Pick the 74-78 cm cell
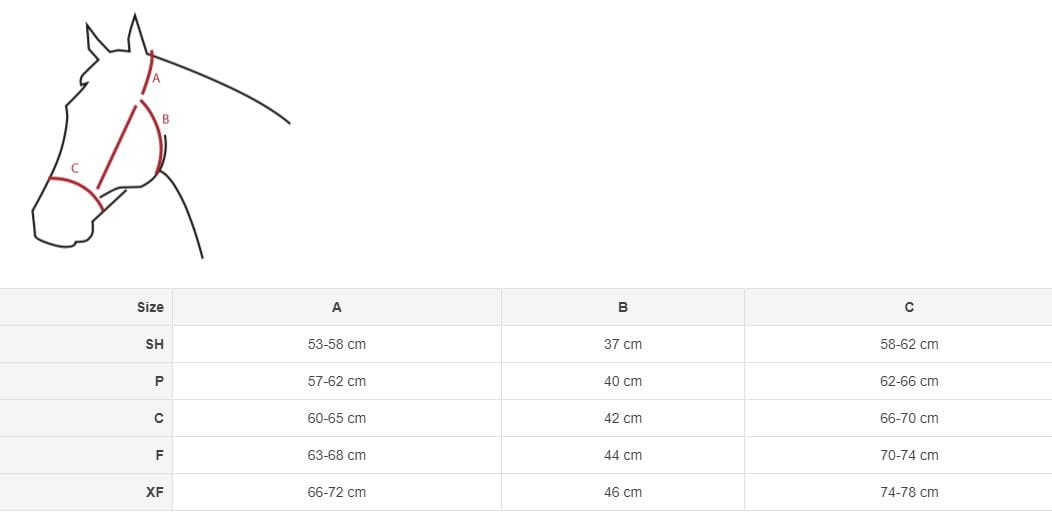Image resolution: width=1052 pixels, height=517 pixels. coord(909,492)
